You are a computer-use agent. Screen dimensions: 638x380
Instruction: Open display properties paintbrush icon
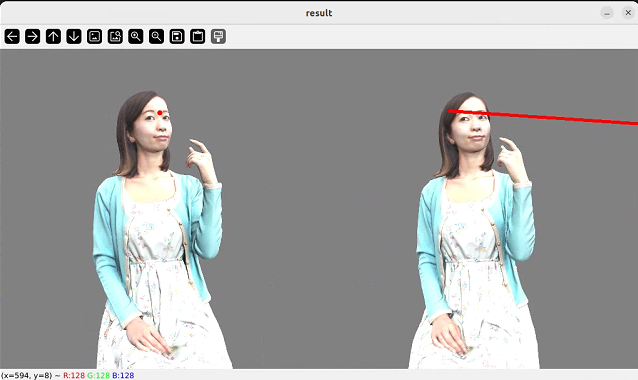click(x=218, y=37)
